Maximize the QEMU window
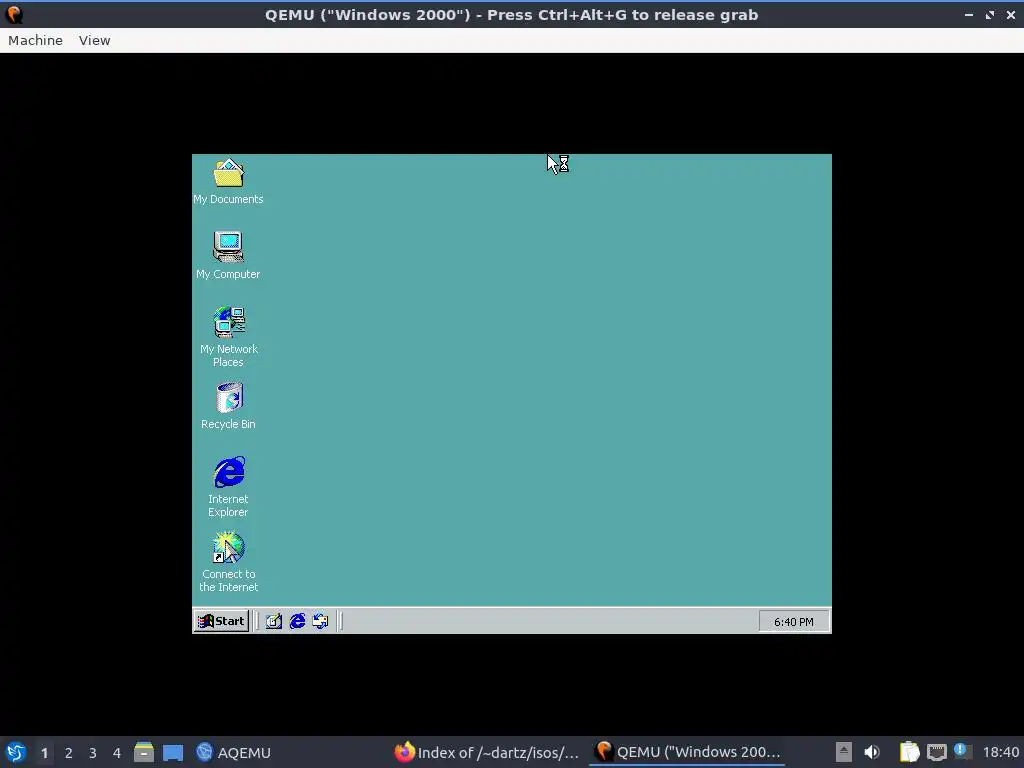This screenshot has height=768, width=1024. [x=990, y=14]
